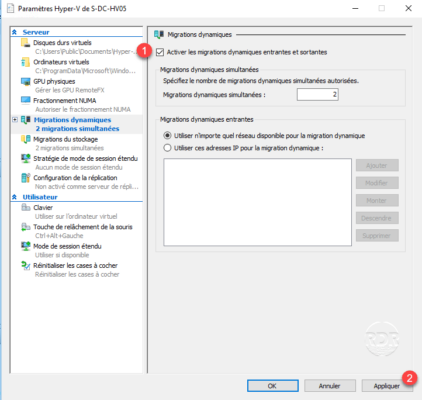Click the Migrations dynamiques header icon in right pane
The image size is (422, 400).
159,34
